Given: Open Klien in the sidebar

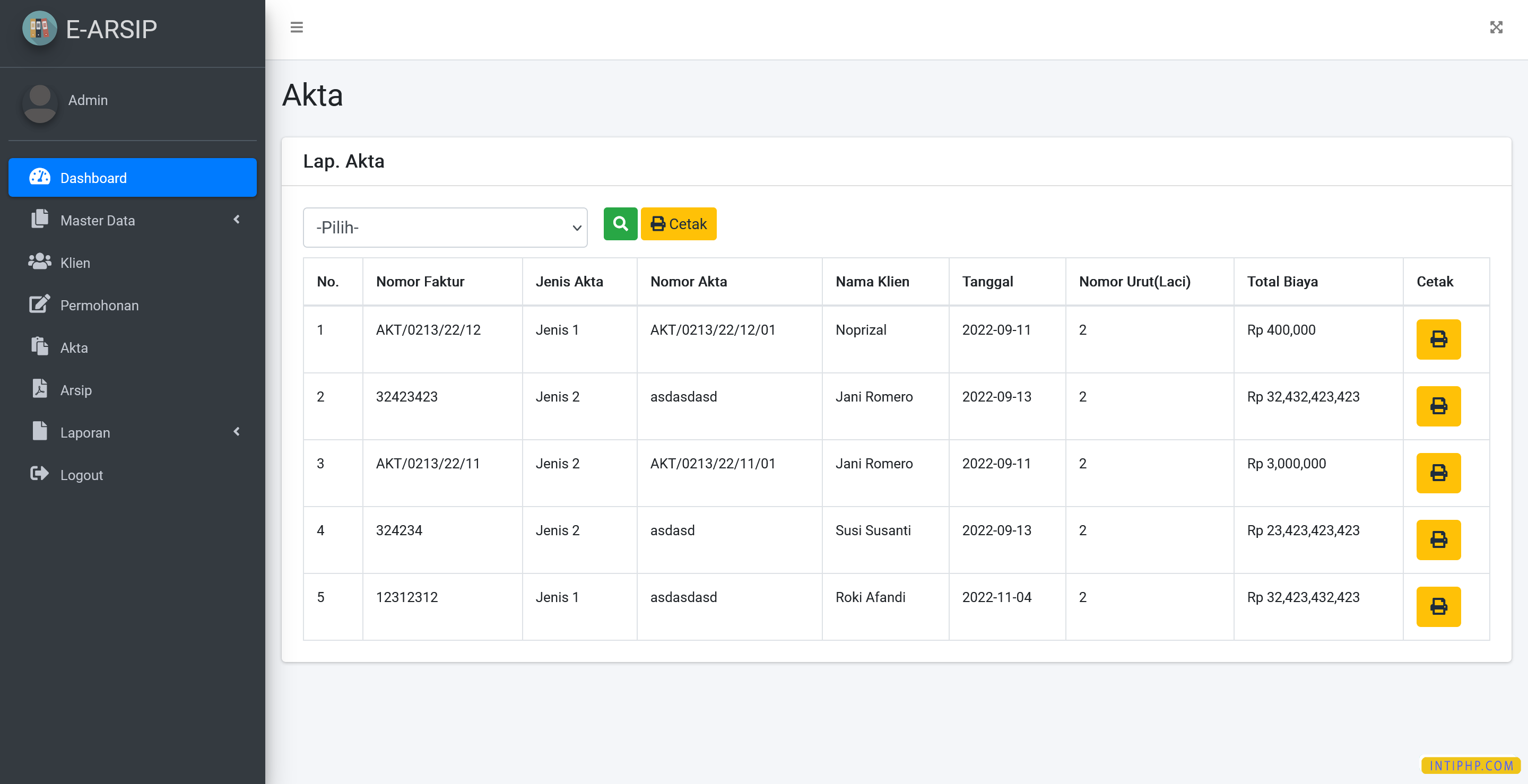Looking at the screenshot, I should pos(75,263).
